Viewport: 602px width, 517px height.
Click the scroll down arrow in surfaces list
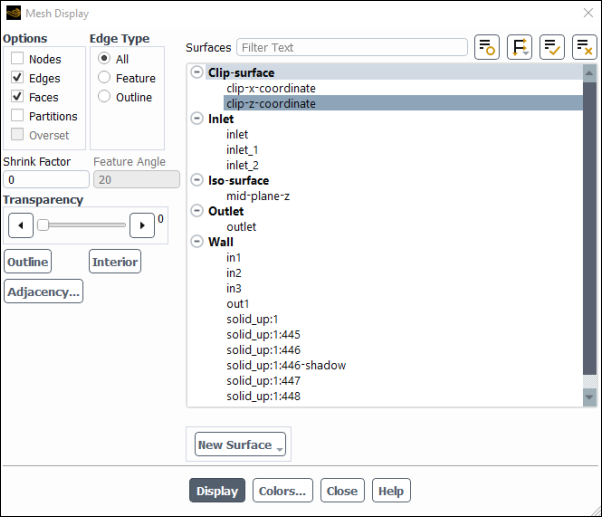[589, 397]
